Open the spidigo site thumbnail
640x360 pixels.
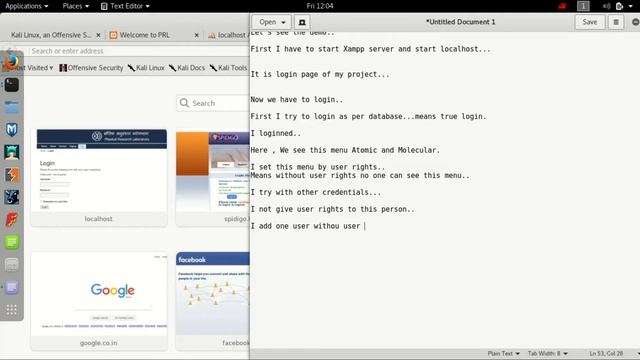click(213, 177)
